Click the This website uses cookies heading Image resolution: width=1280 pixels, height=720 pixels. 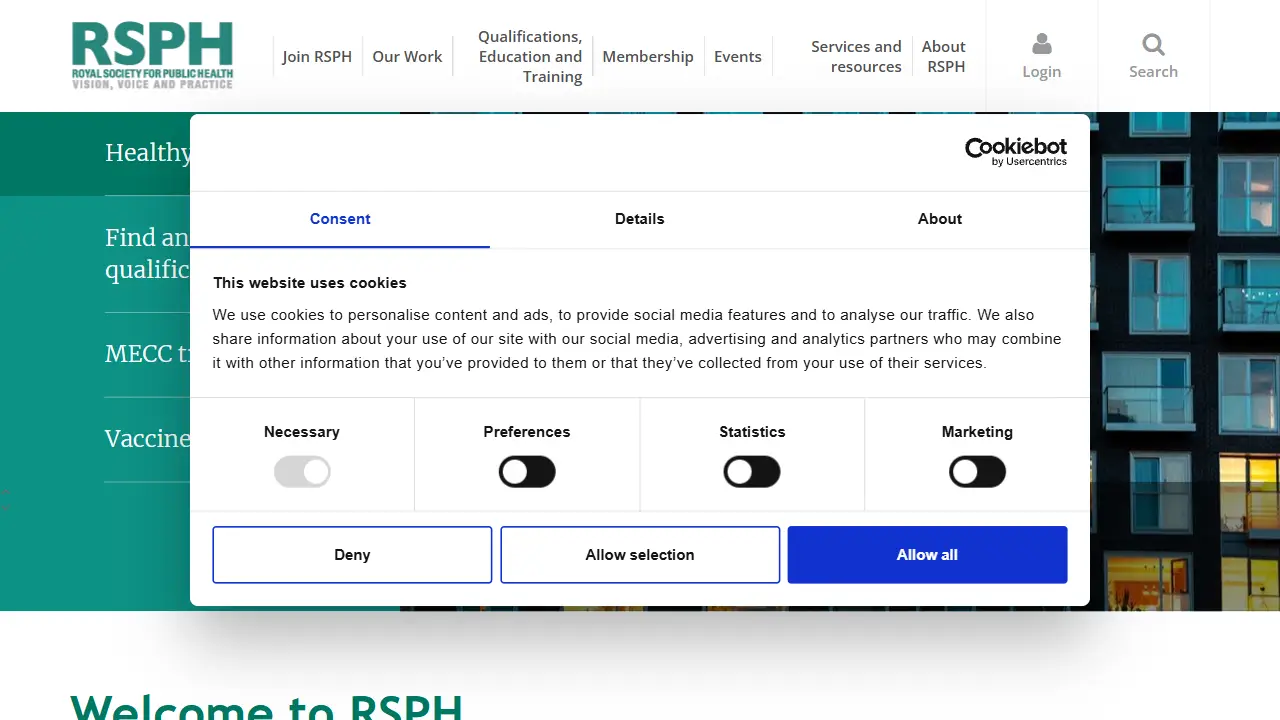tap(310, 283)
